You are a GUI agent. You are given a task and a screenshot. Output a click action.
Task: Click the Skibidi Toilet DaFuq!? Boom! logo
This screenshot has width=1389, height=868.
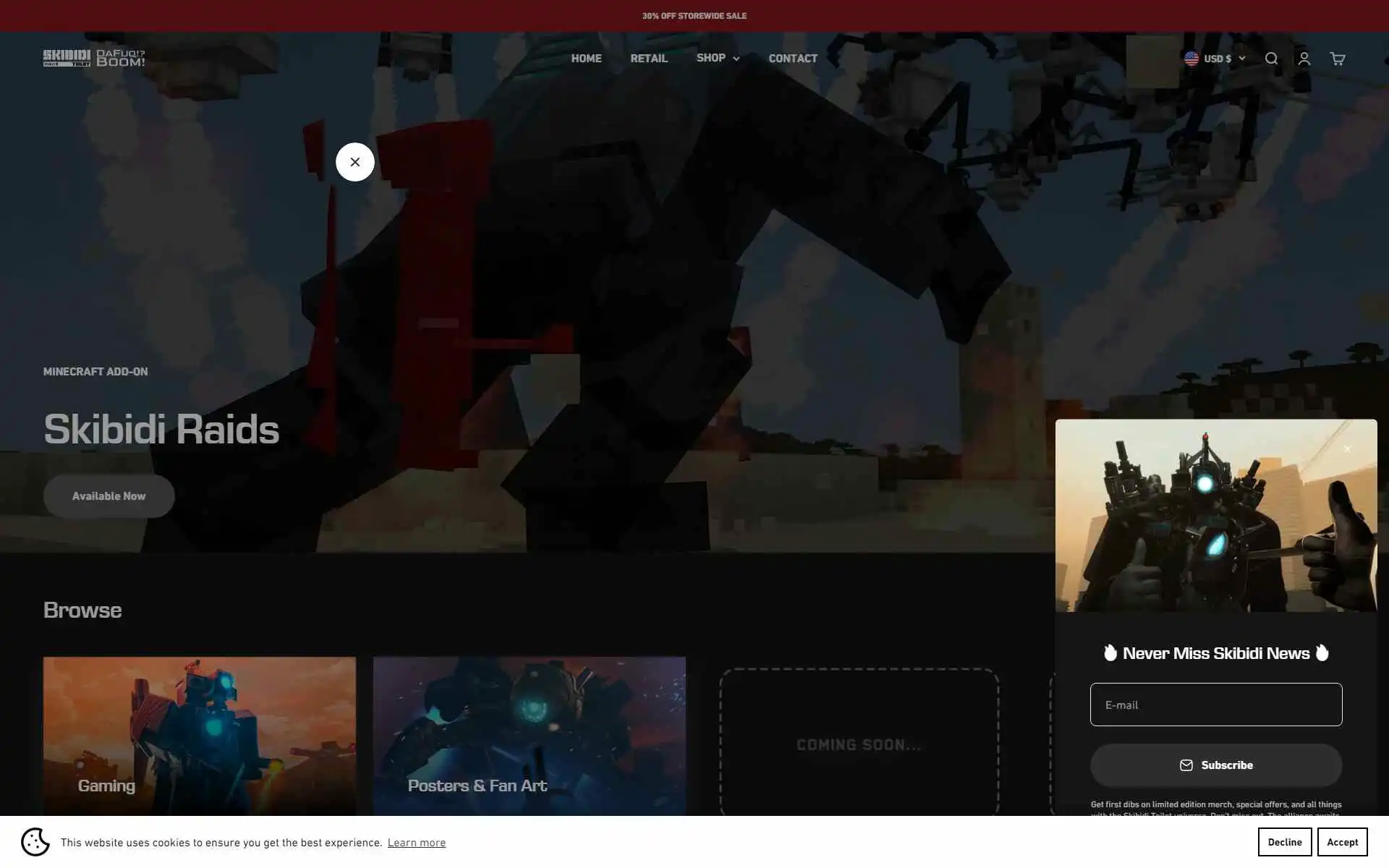point(94,58)
